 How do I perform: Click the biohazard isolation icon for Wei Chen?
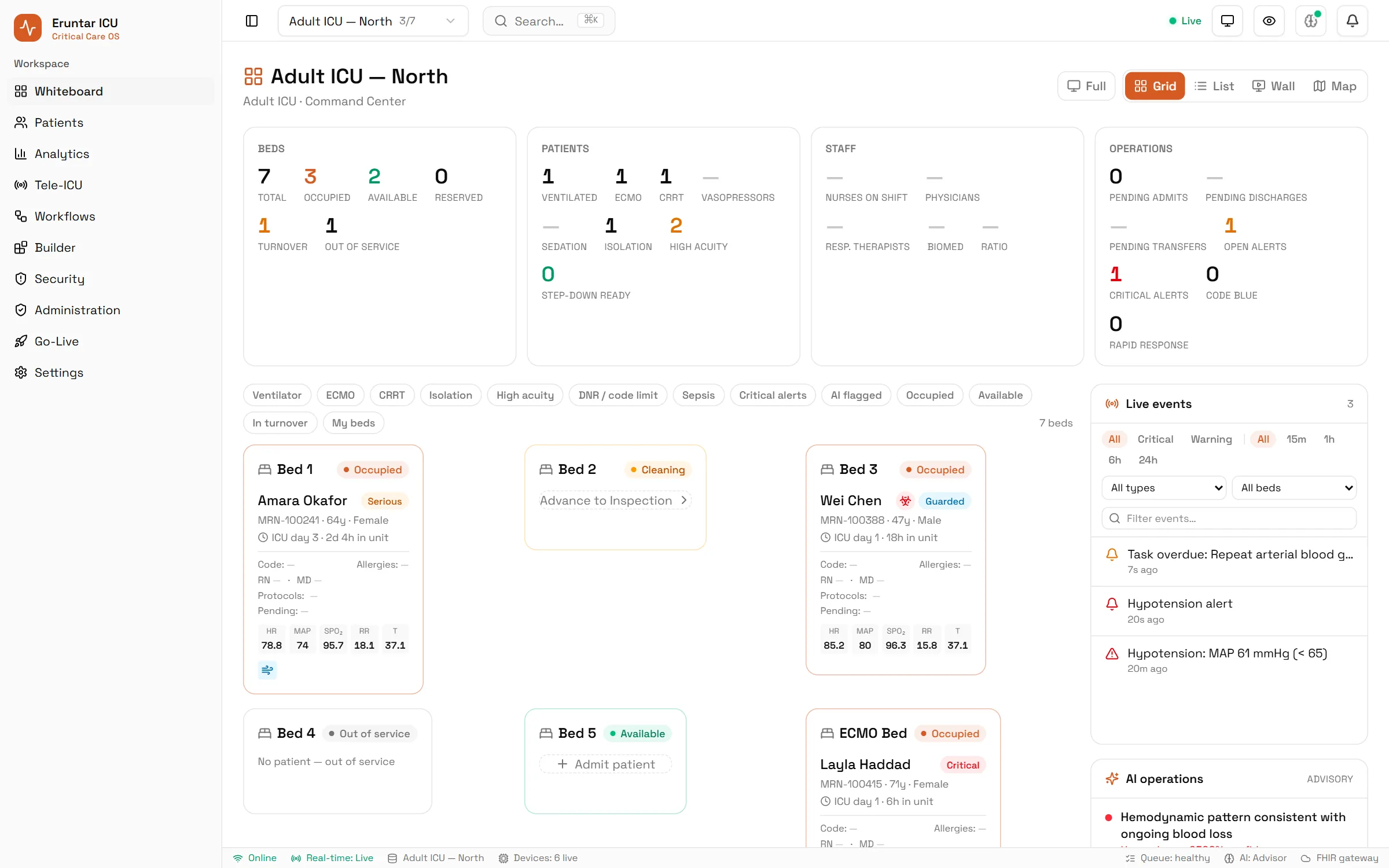(905, 501)
